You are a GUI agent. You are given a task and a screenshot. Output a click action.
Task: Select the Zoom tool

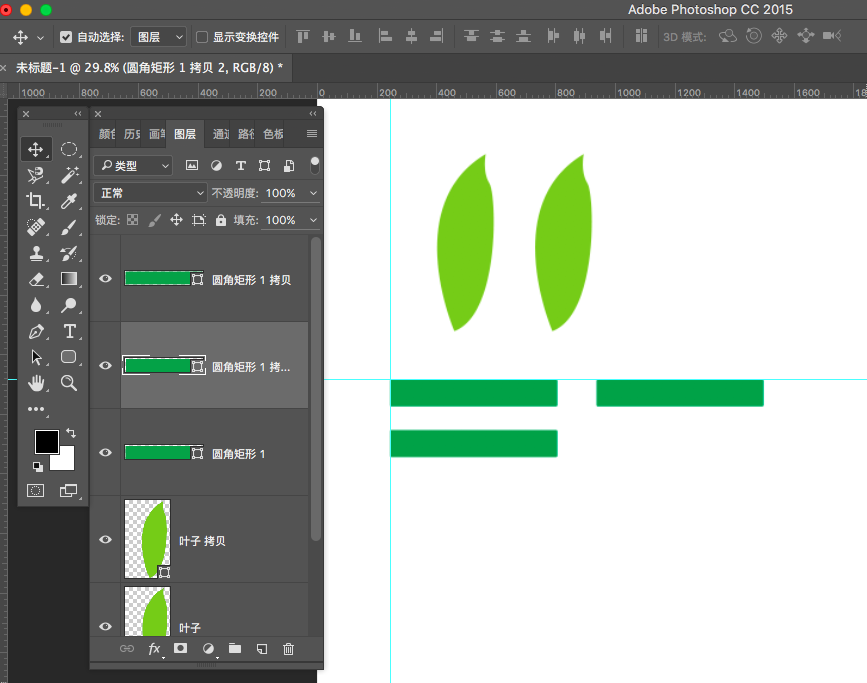coord(69,383)
